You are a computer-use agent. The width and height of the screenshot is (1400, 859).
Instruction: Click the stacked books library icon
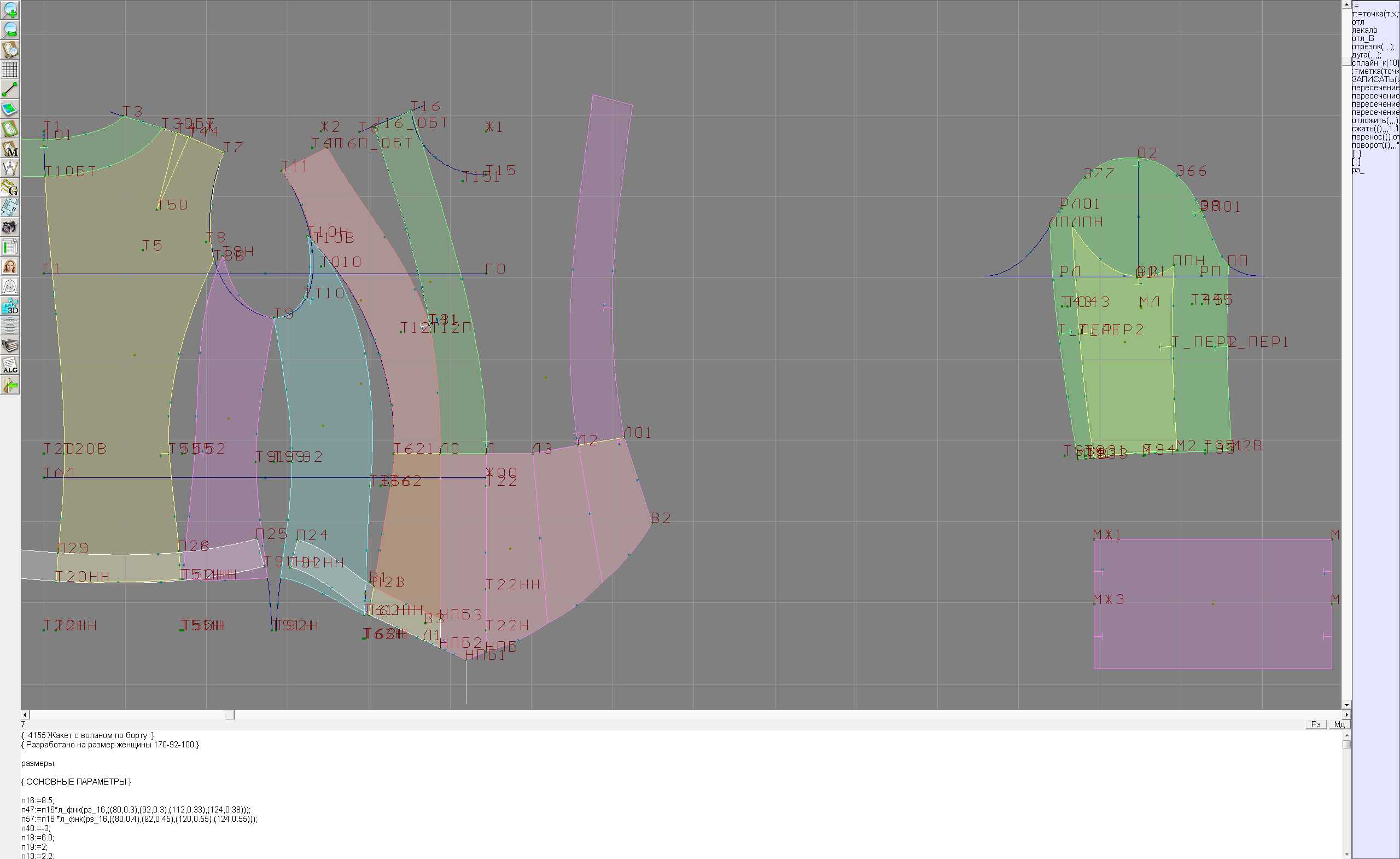point(10,346)
